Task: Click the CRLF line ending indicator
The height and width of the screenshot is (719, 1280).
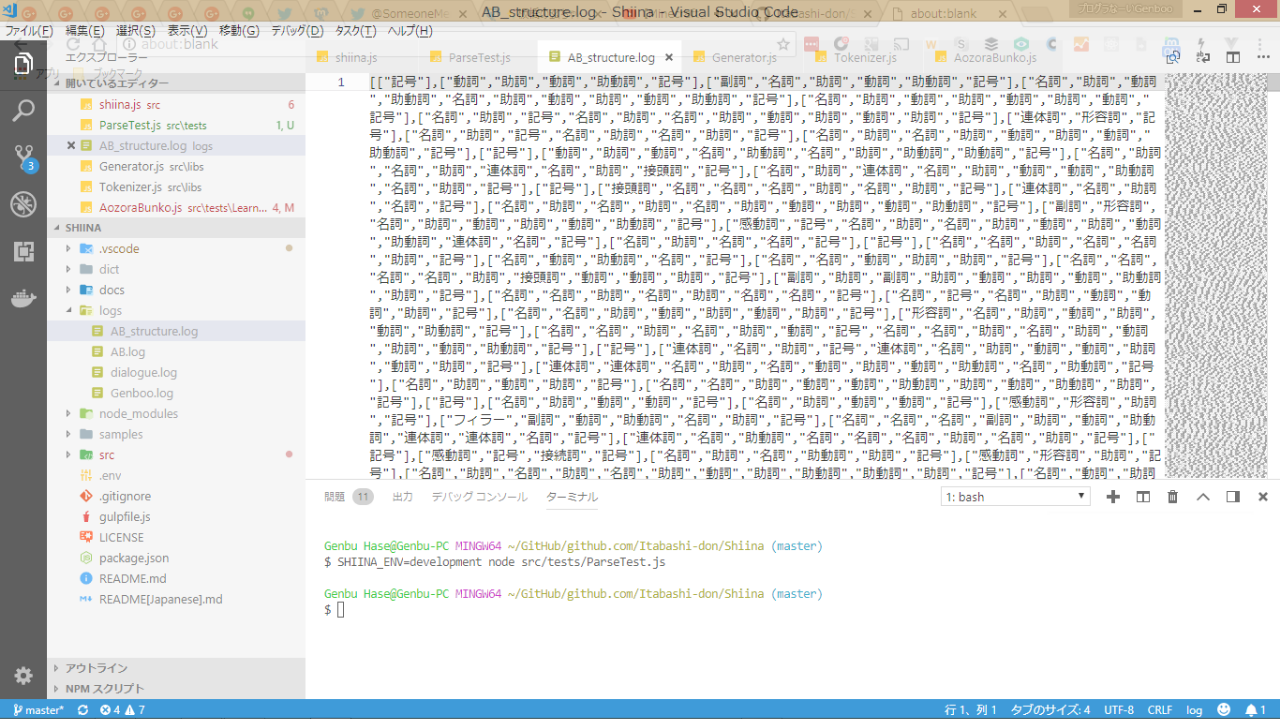Action: (x=1160, y=710)
